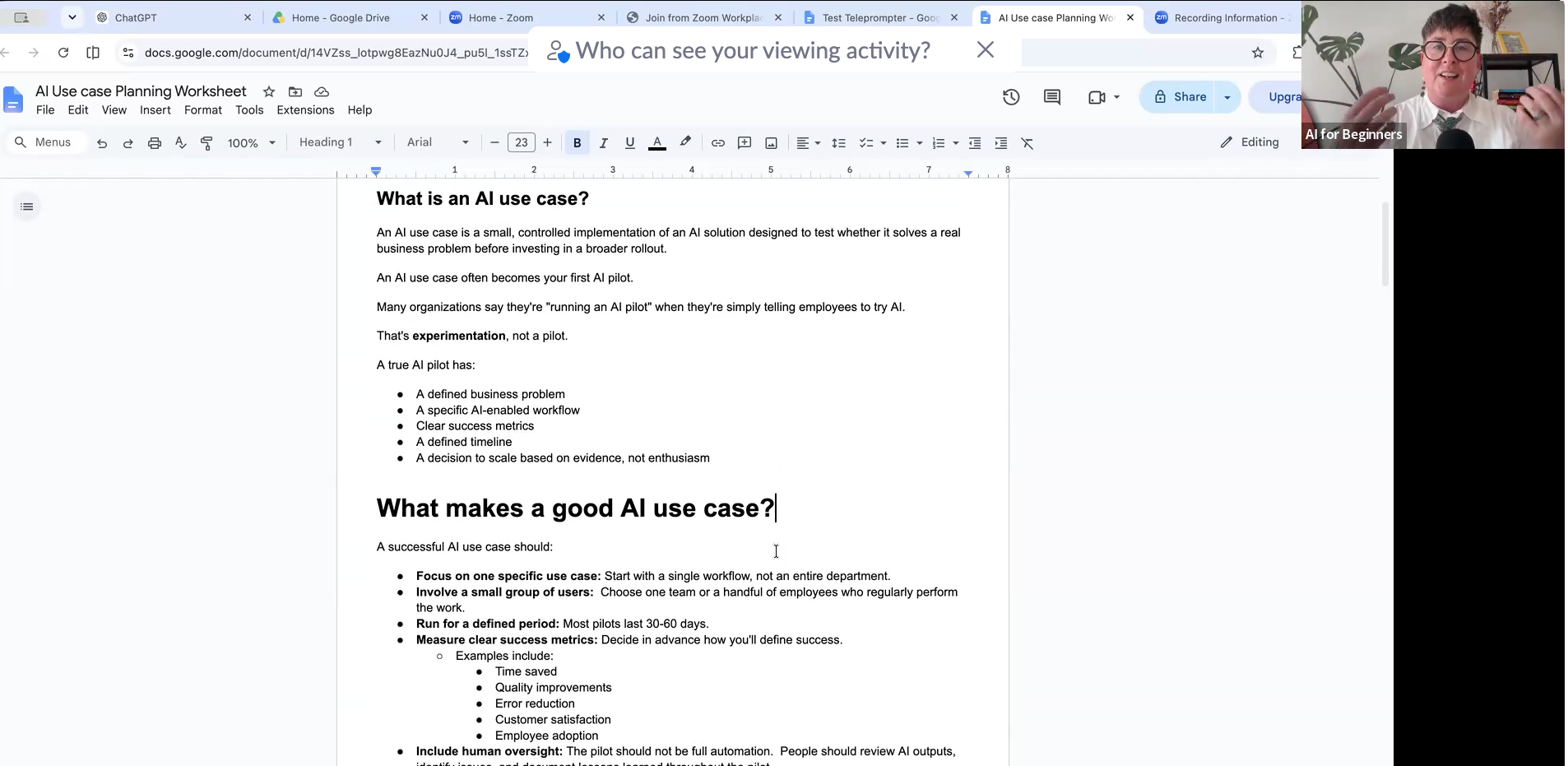
Task: Open the Extensions menu
Action: point(305,110)
